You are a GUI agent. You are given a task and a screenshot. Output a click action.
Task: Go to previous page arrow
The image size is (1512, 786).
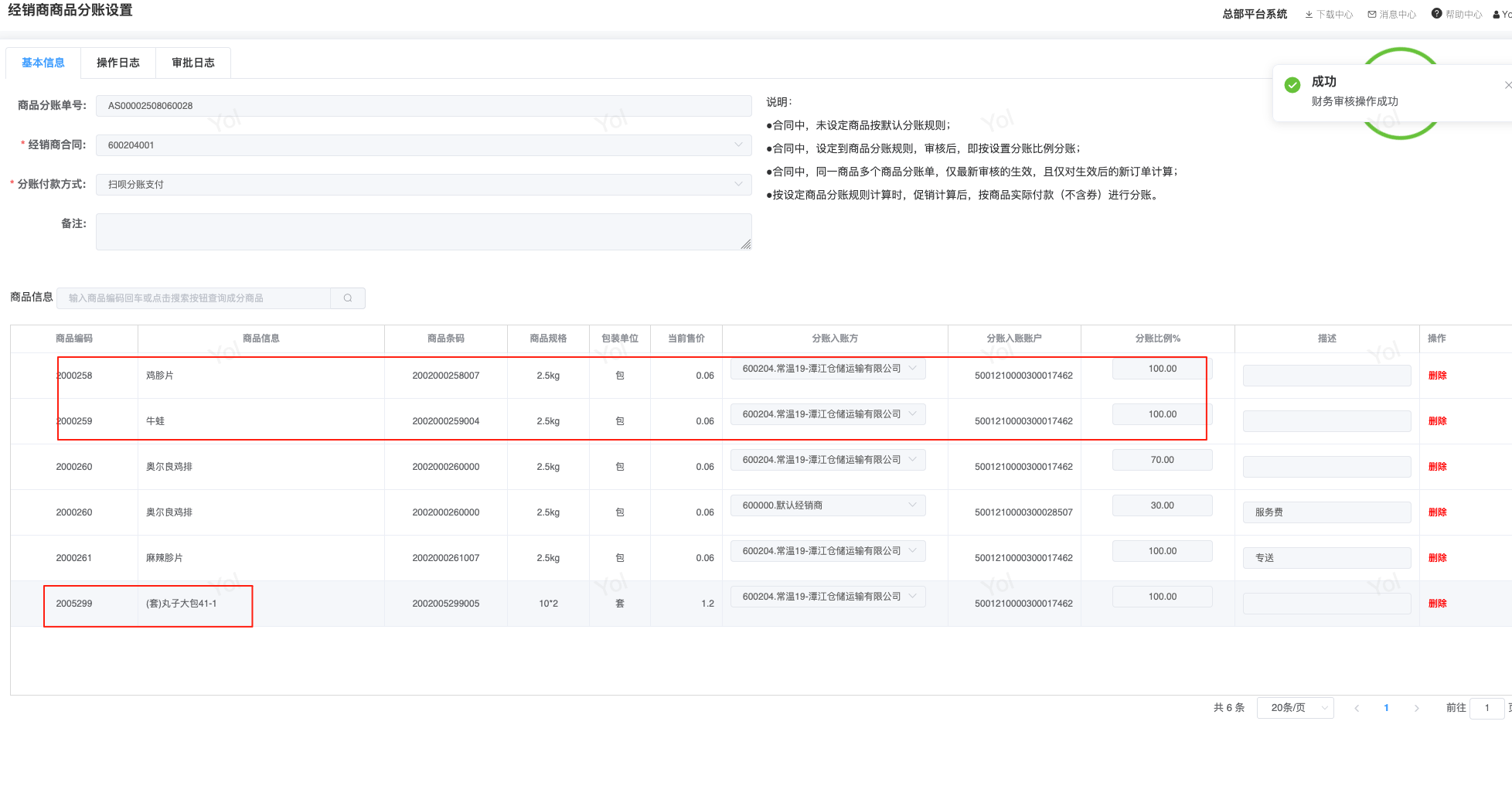point(1357,708)
